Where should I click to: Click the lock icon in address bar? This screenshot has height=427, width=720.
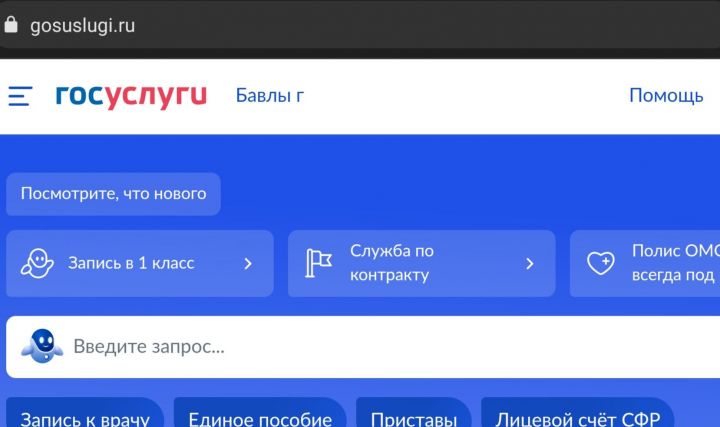(11, 25)
